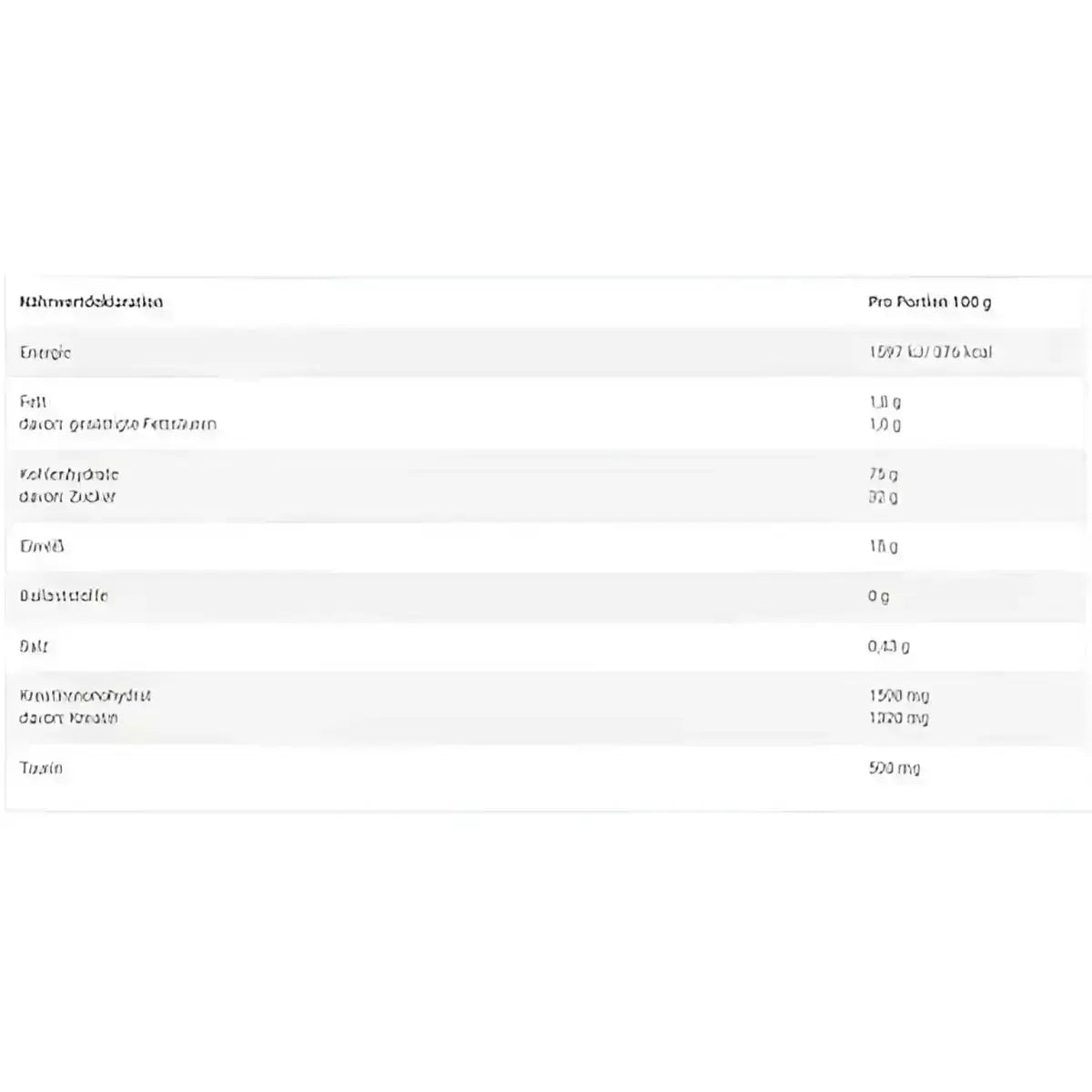Click the Energie kJ/kcal value
Image resolution: width=1092 pixels, height=1092 pixels.
[930, 352]
